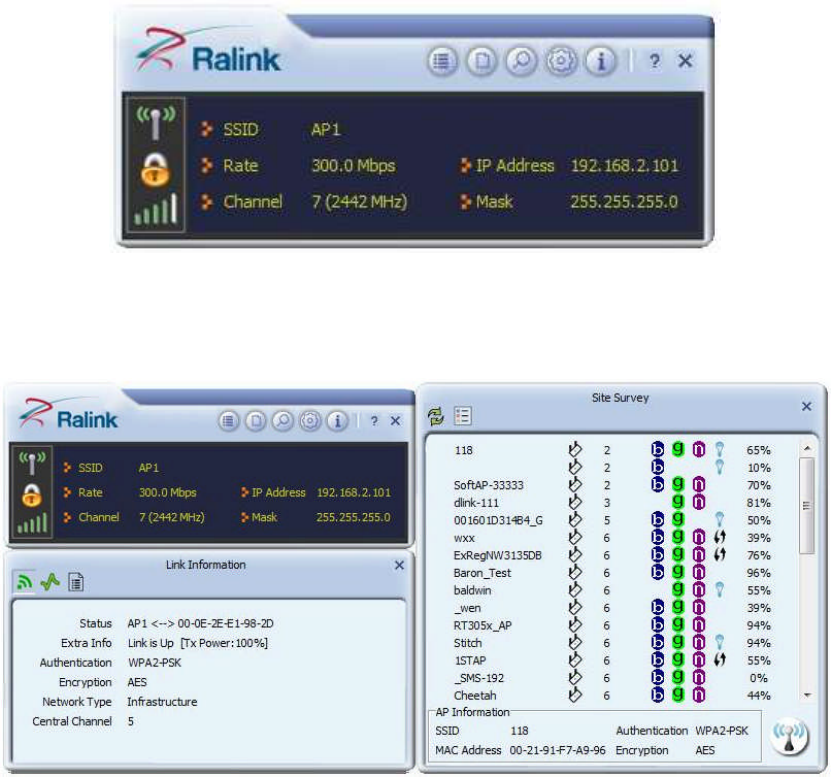
Task: Click the padlock security icon in the larger Ralink window
Action: tap(155, 170)
